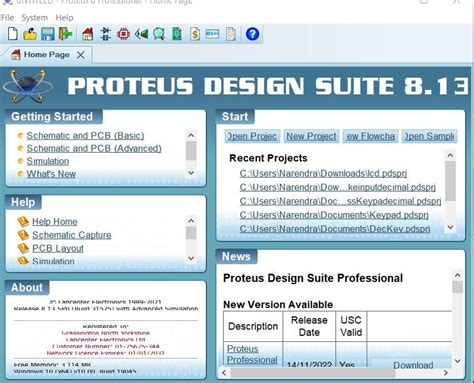Open the PCB Layout help link
The height and width of the screenshot is (383, 474).
tap(58, 248)
